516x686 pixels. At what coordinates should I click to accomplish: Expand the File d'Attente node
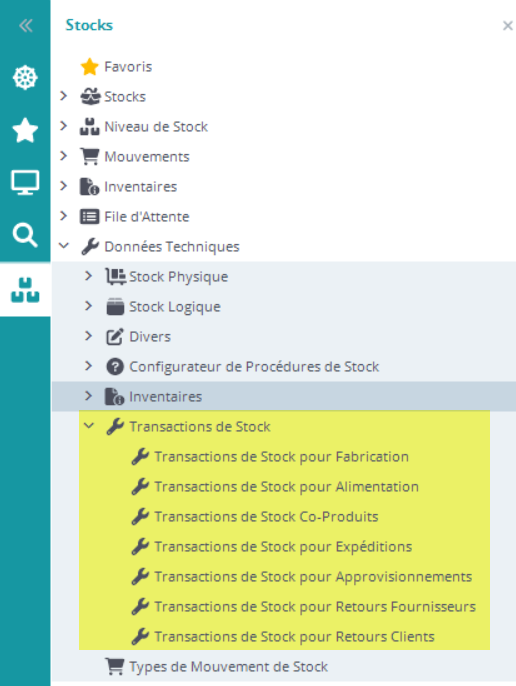tap(64, 216)
